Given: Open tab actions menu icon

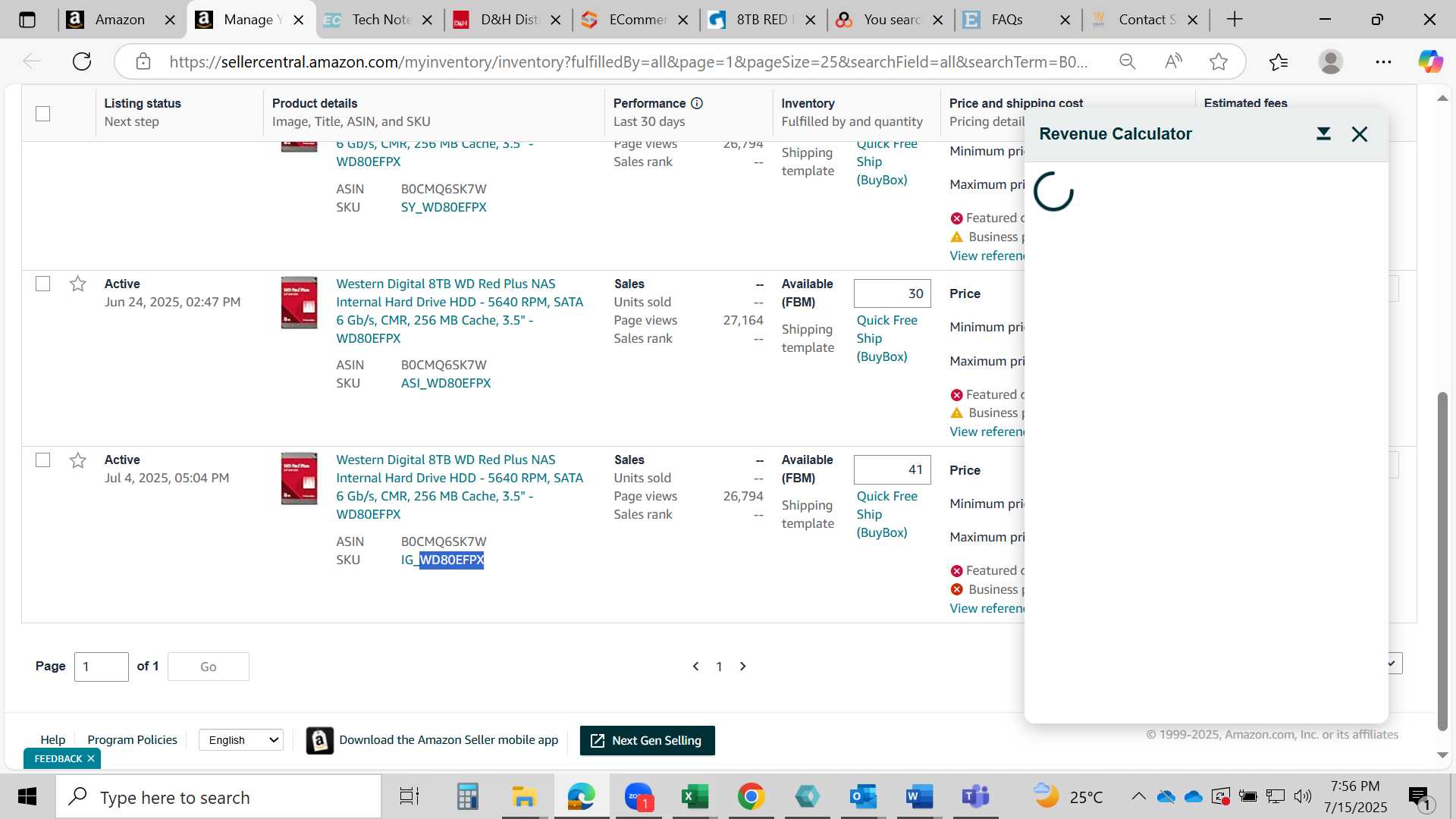Looking at the screenshot, I should point(27,20).
